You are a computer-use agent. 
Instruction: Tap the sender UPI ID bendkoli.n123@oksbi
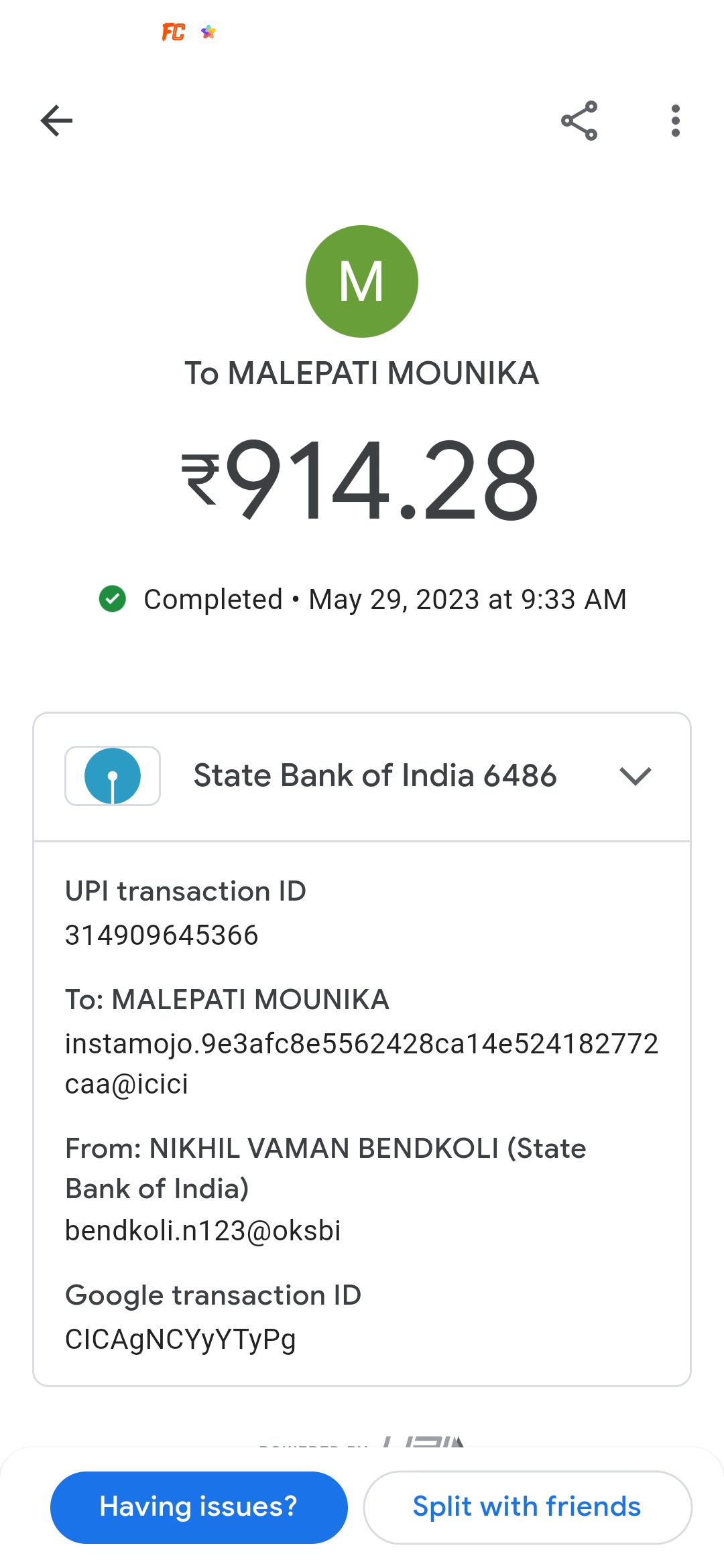203,1231
